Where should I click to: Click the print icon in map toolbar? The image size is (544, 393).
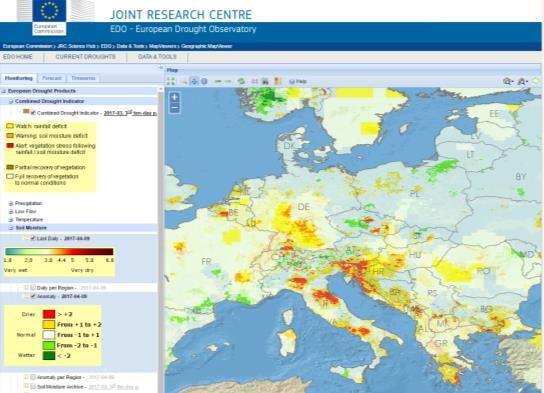(x=265, y=82)
